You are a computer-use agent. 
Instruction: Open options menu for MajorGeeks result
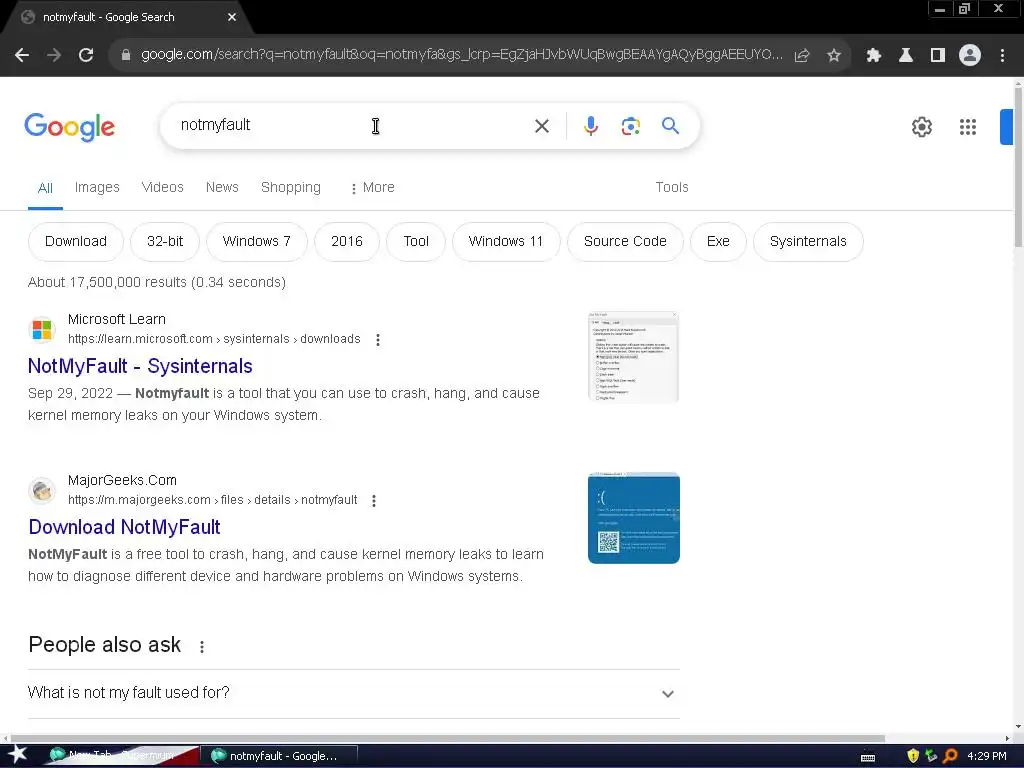374,501
